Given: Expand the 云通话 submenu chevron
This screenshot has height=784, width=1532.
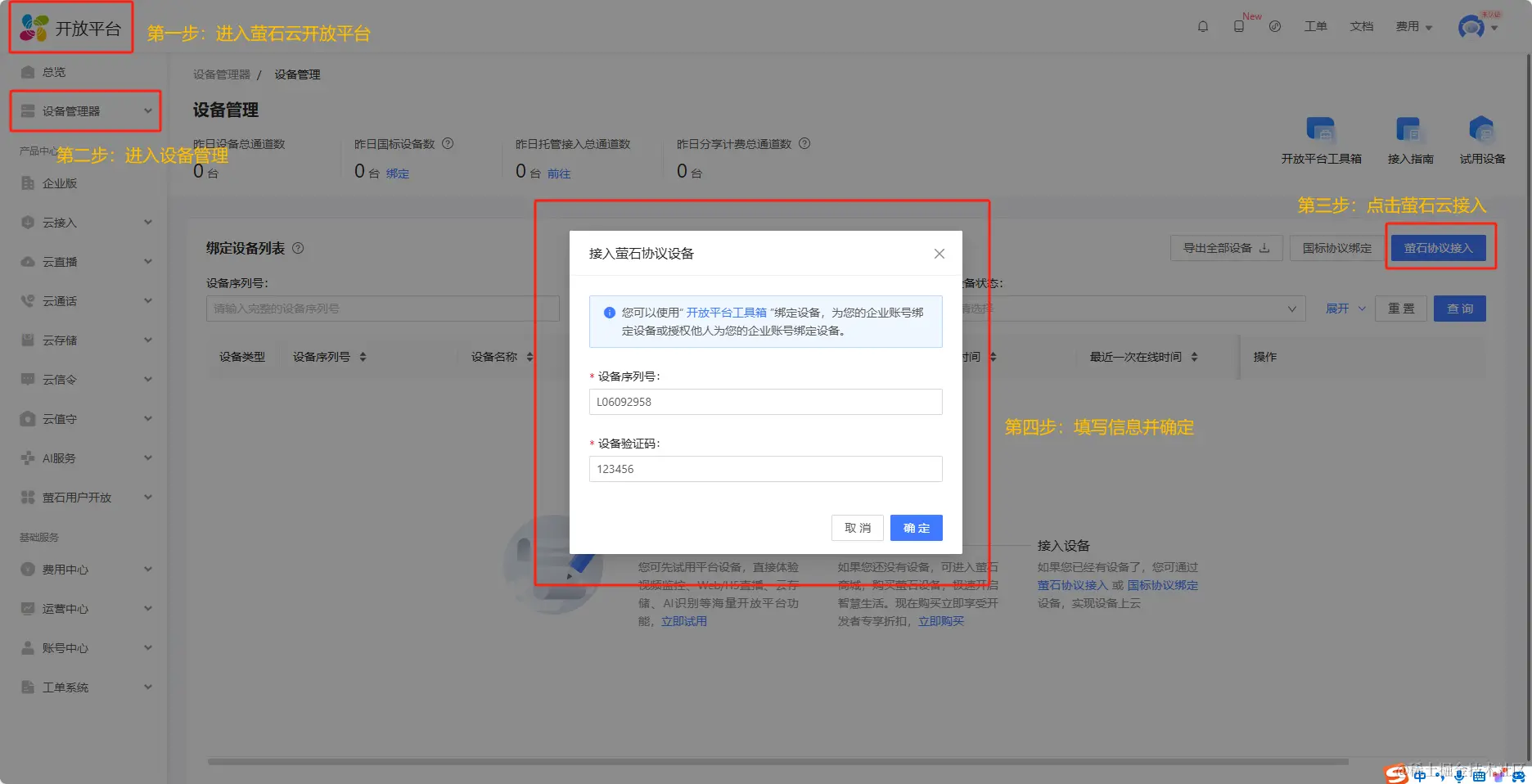Looking at the screenshot, I should point(148,300).
